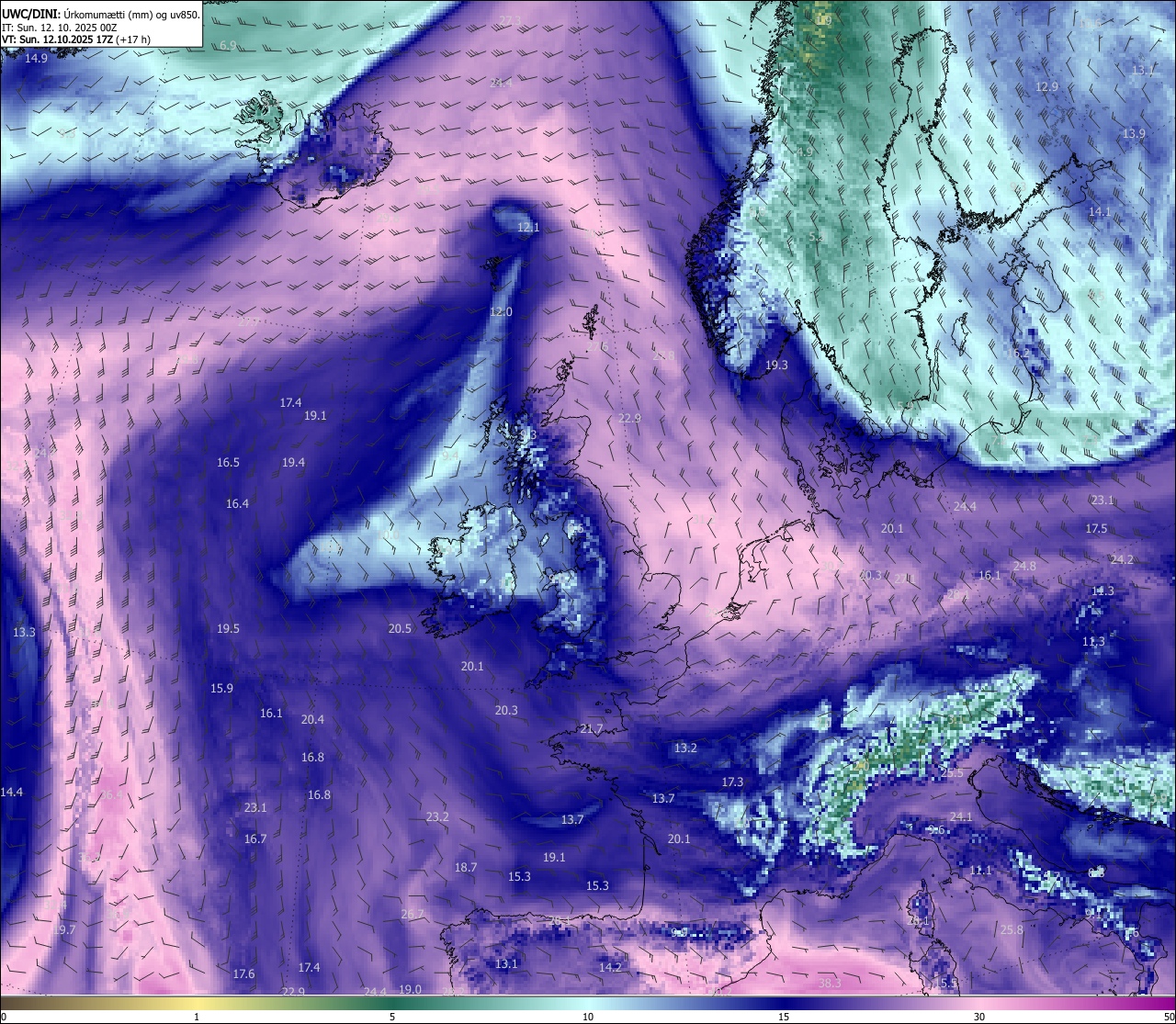
Task: Click the 23.2 value label
Action: tap(437, 817)
